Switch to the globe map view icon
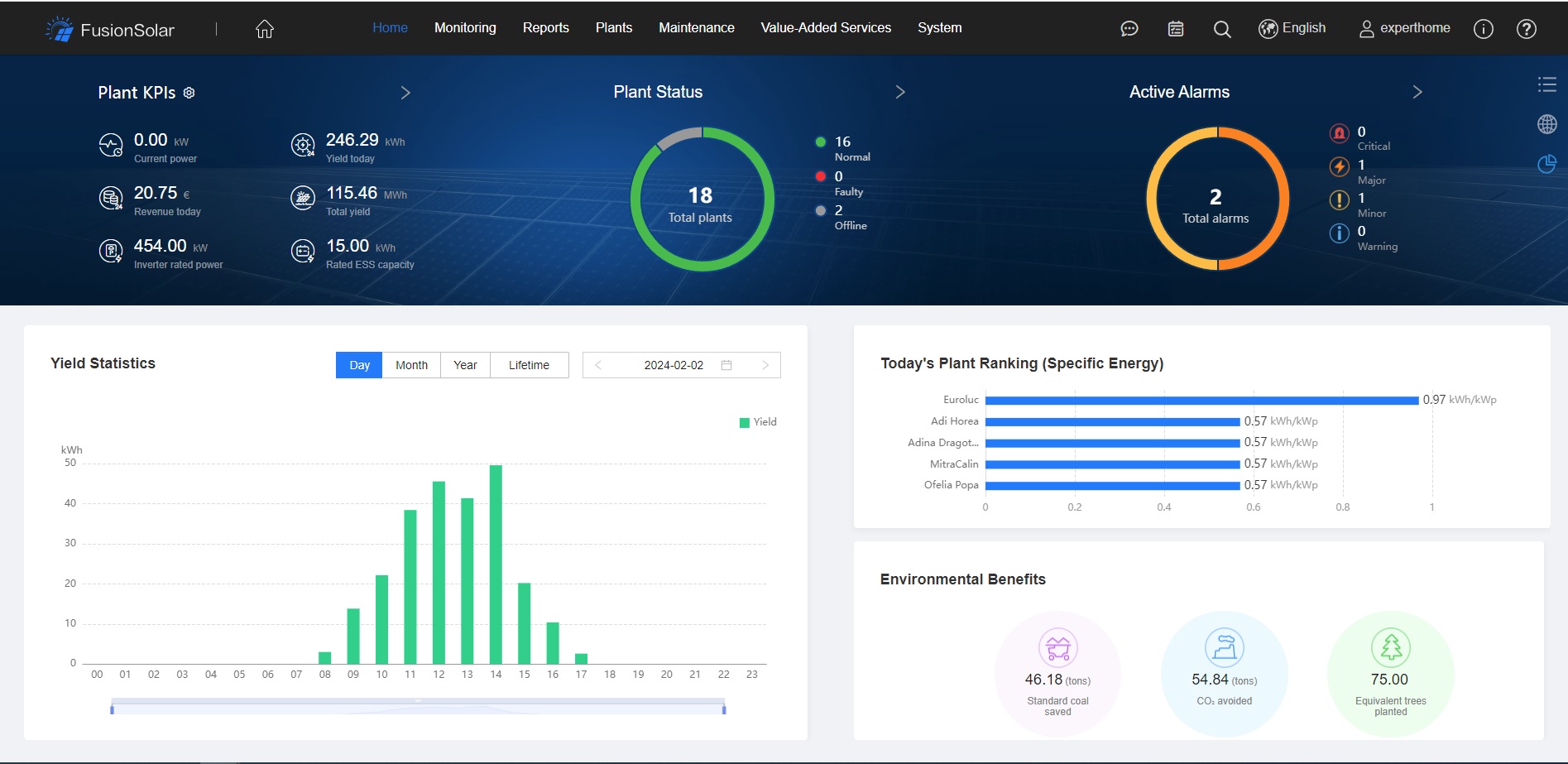This screenshot has width=1568, height=764. (x=1546, y=124)
